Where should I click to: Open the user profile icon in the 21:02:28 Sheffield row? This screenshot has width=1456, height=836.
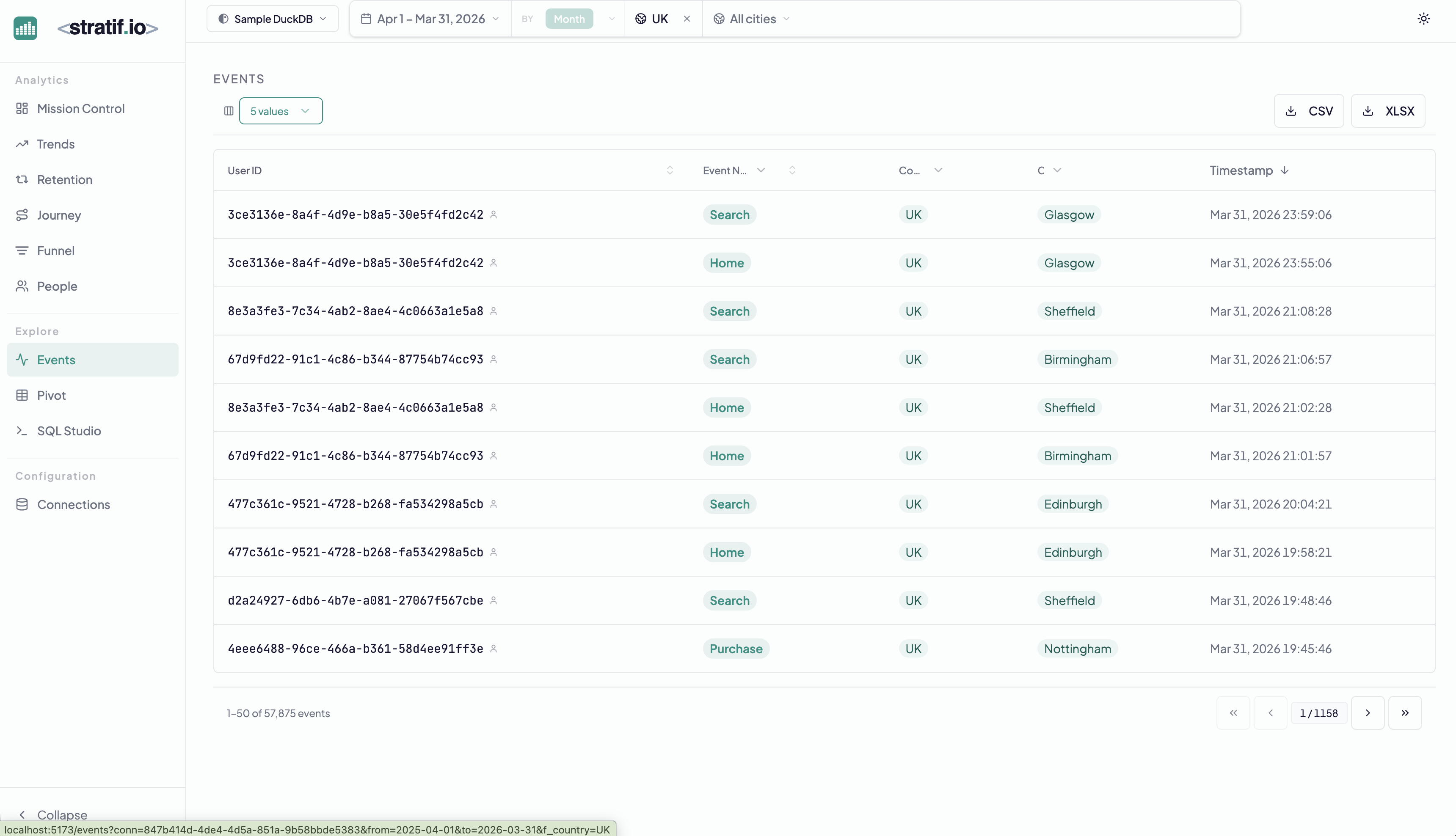(x=494, y=408)
